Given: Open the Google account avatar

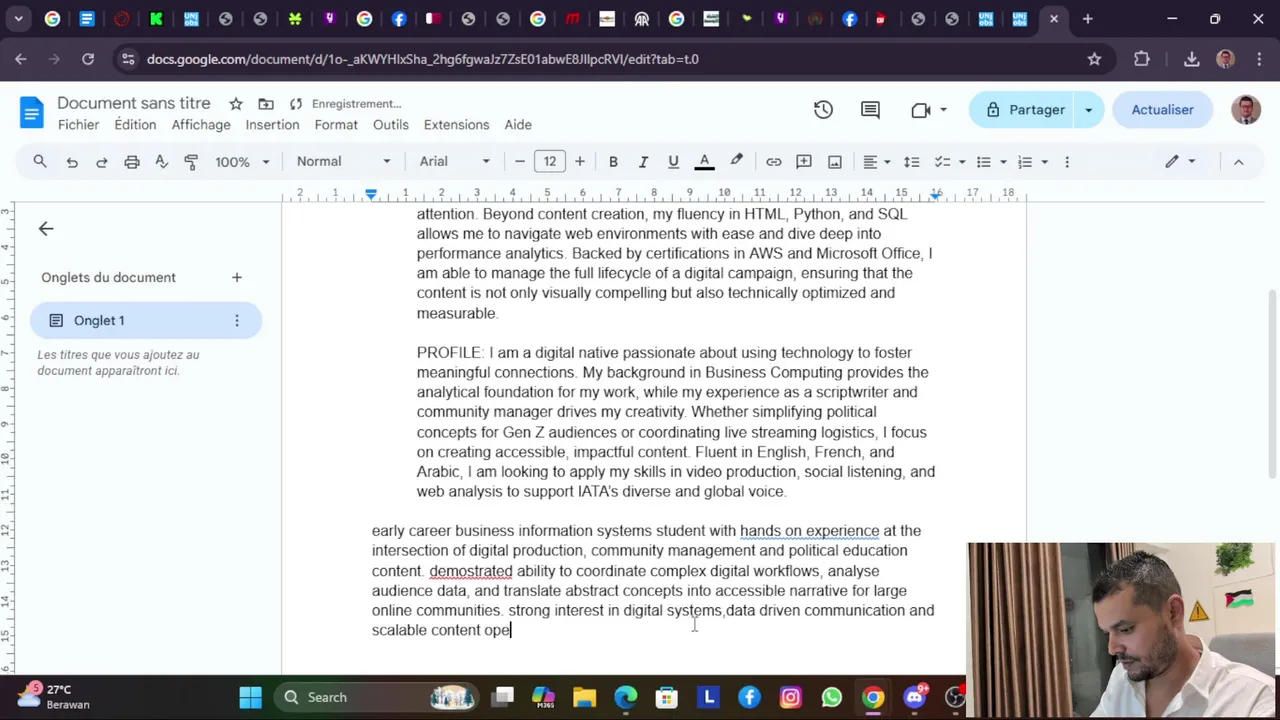Looking at the screenshot, I should click(1245, 110).
